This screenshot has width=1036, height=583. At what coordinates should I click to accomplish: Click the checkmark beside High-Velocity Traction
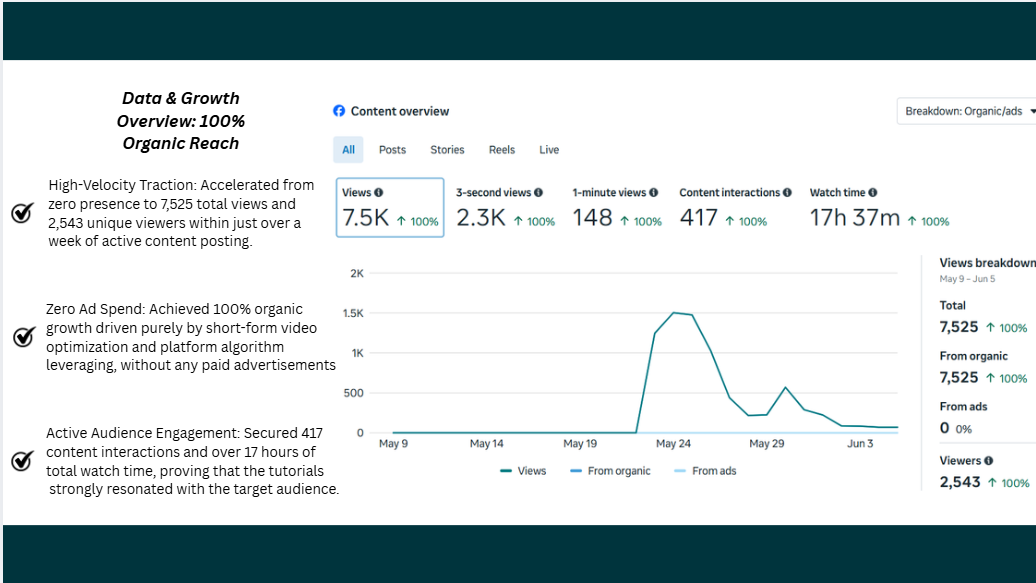(x=22, y=212)
